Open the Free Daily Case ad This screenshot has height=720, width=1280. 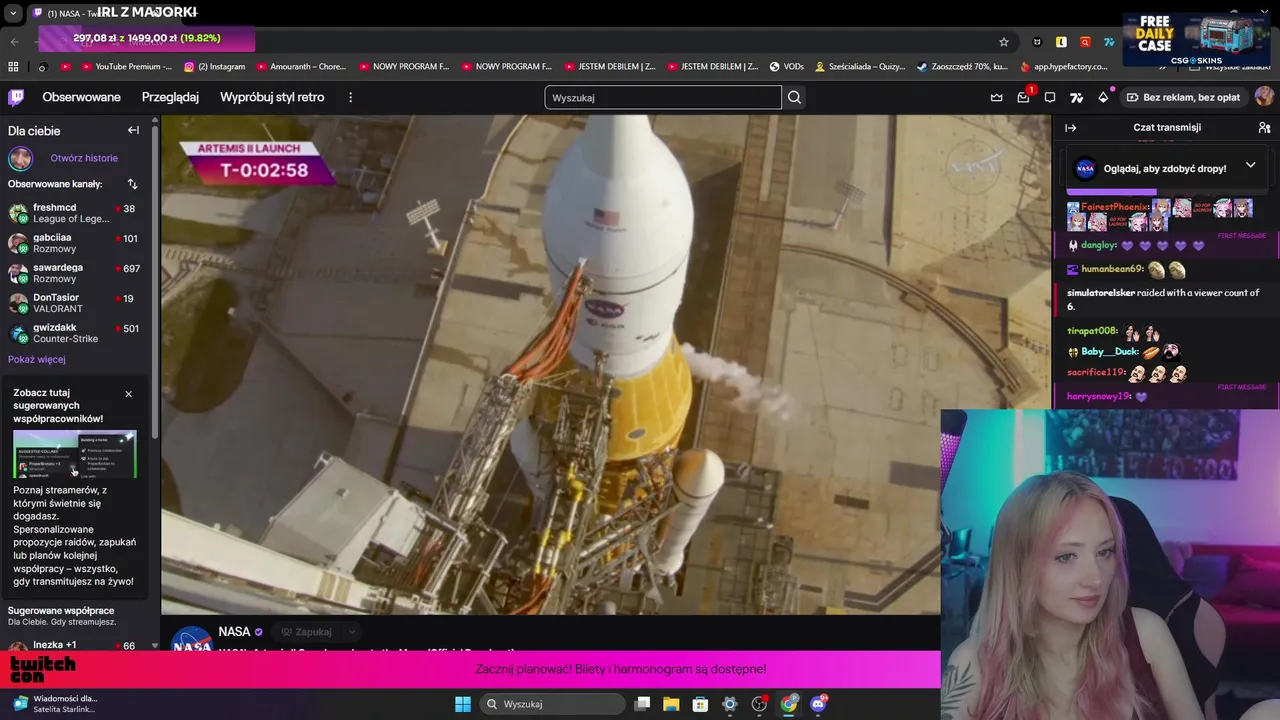1196,39
